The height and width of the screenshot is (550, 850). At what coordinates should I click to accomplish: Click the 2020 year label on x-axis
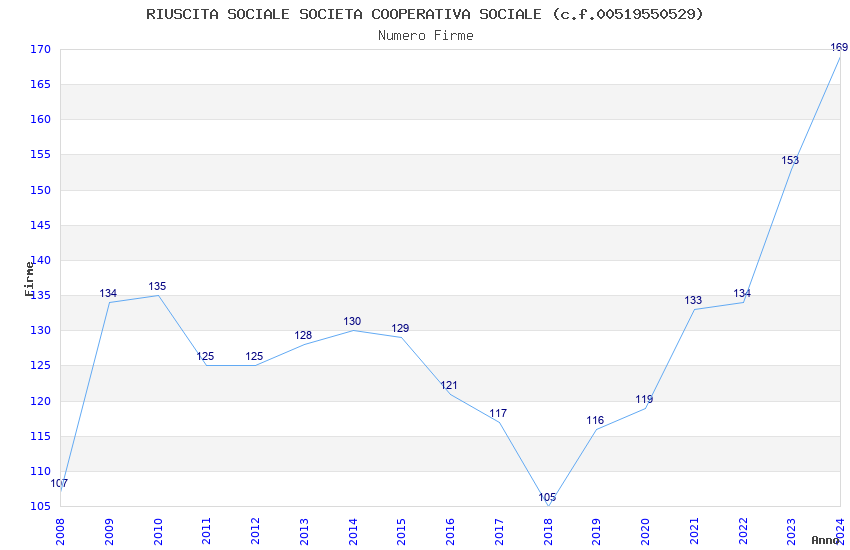[645, 531]
